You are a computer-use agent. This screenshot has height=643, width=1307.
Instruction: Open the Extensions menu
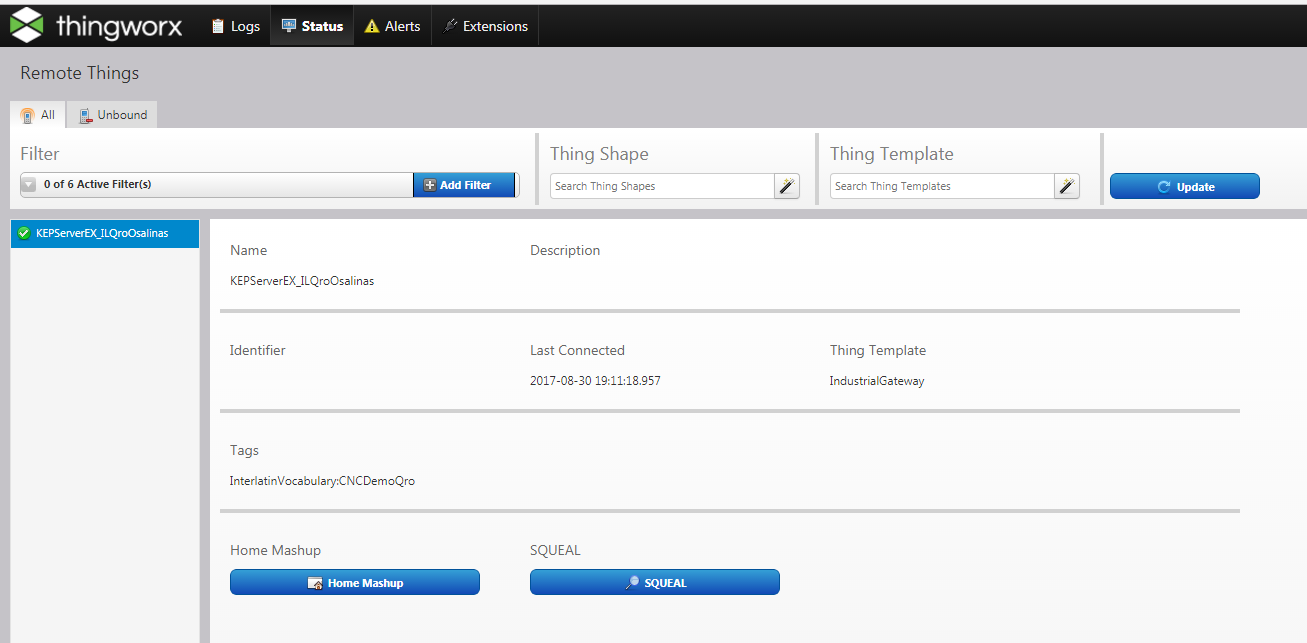point(485,26)
